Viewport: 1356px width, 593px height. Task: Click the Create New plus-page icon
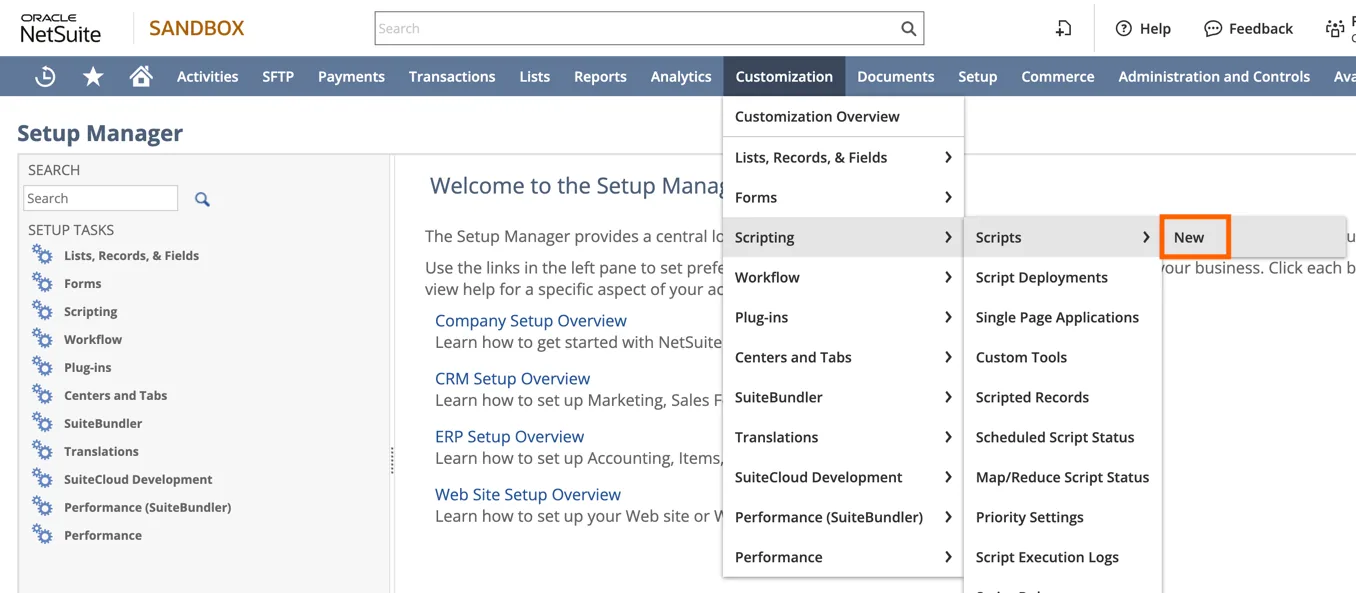(1063, 28)
